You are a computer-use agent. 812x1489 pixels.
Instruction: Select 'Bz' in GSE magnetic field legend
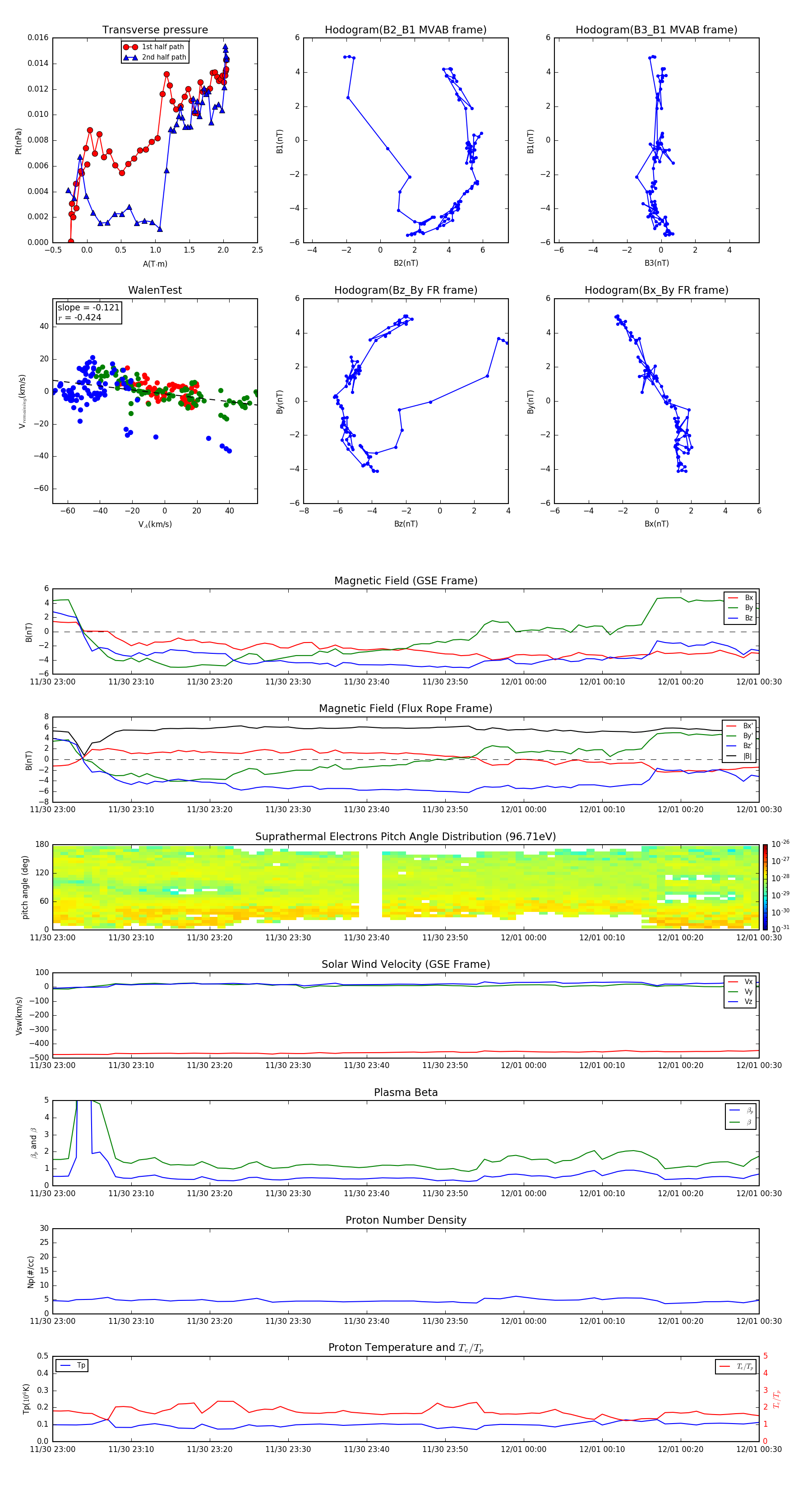[741, 618]
